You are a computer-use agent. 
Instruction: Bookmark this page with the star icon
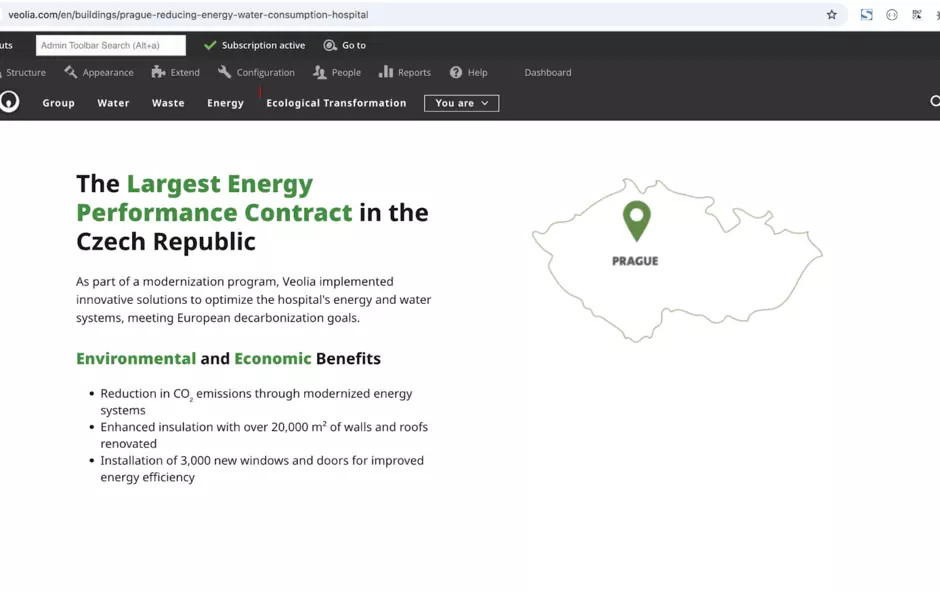[831, 15]
